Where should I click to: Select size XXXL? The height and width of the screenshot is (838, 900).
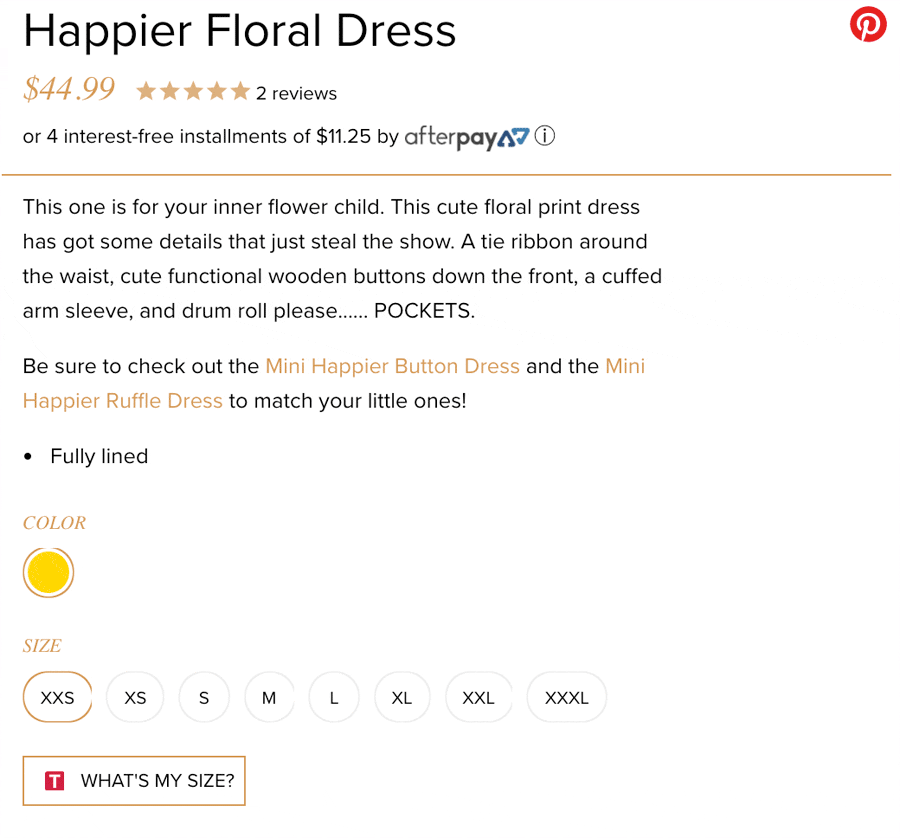coord(567,697)
